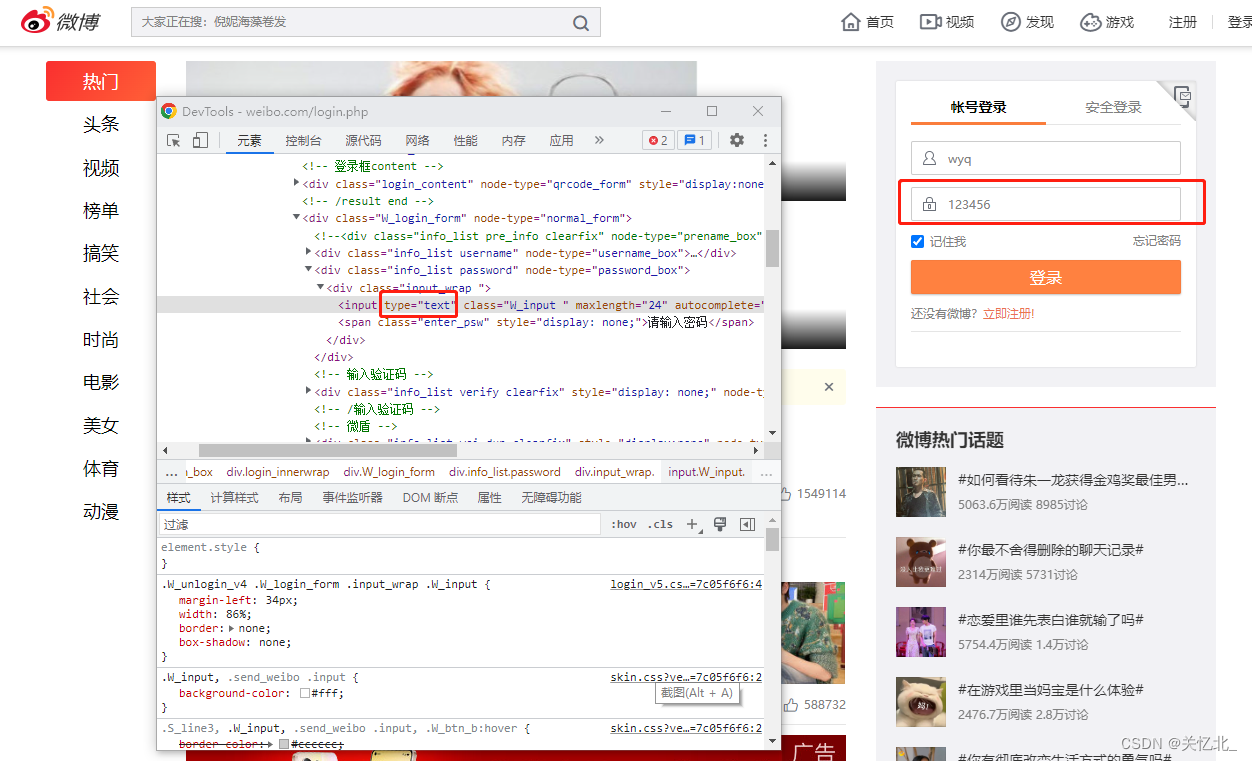Click the horizontal scrollbar of Elements panel

(328, 451)
